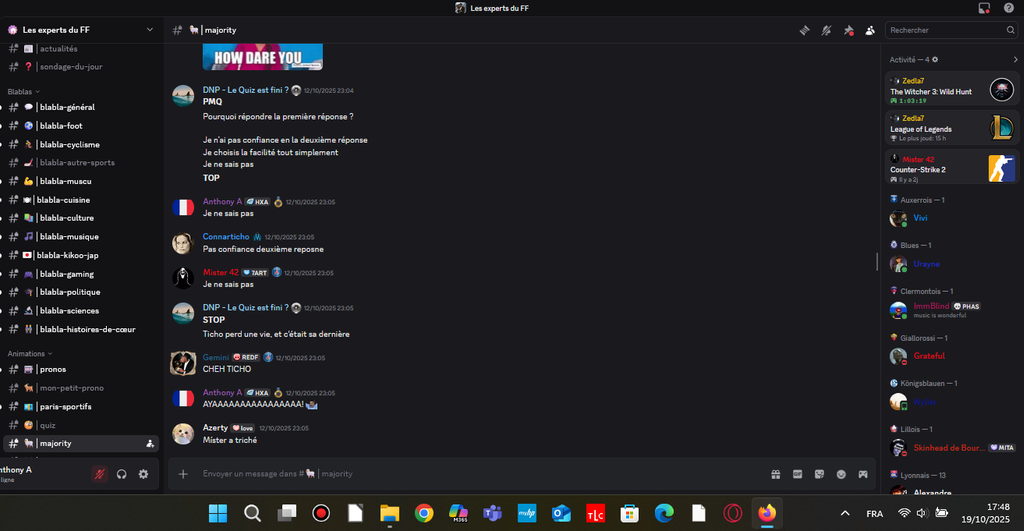1024x531 pixels.
Task: Click the username Connarticho in chat
Action: pyautogui.click(x=226, y=236)
